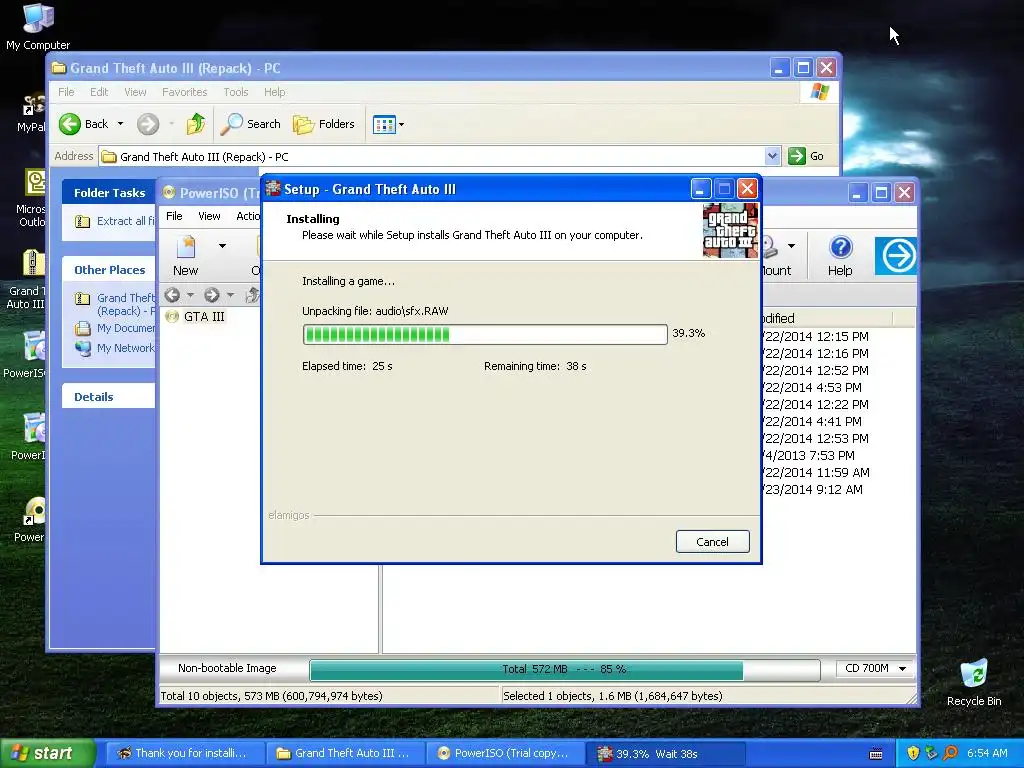Screen dimensions: 1024x768
Task: Select the My Computer desktop icon
Action: click(x=38, y=26)
